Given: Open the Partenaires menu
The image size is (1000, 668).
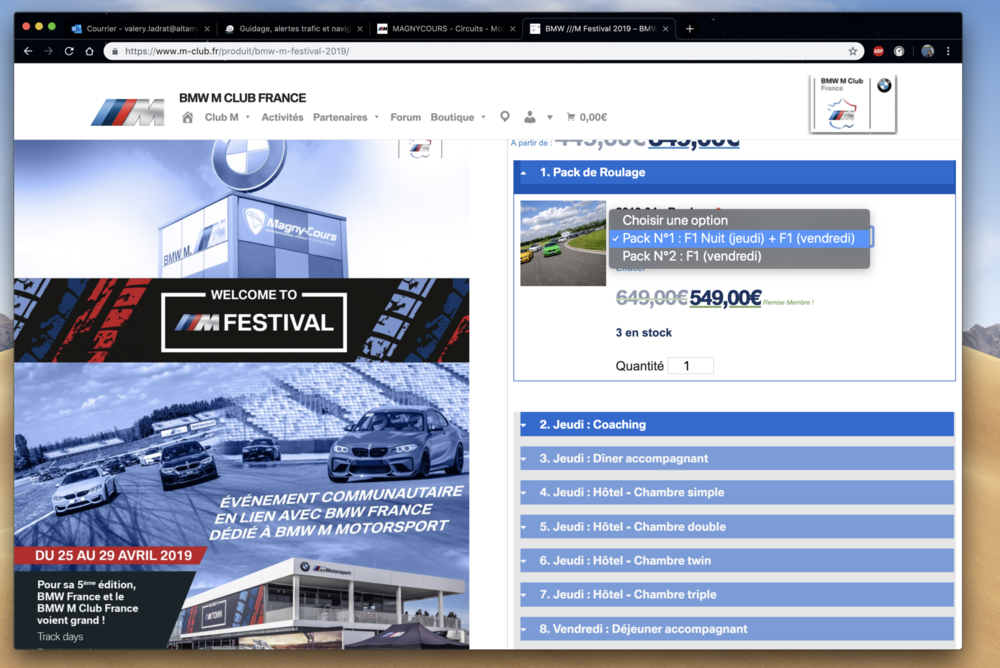Looking at the screenshot, I should [346, 117].
